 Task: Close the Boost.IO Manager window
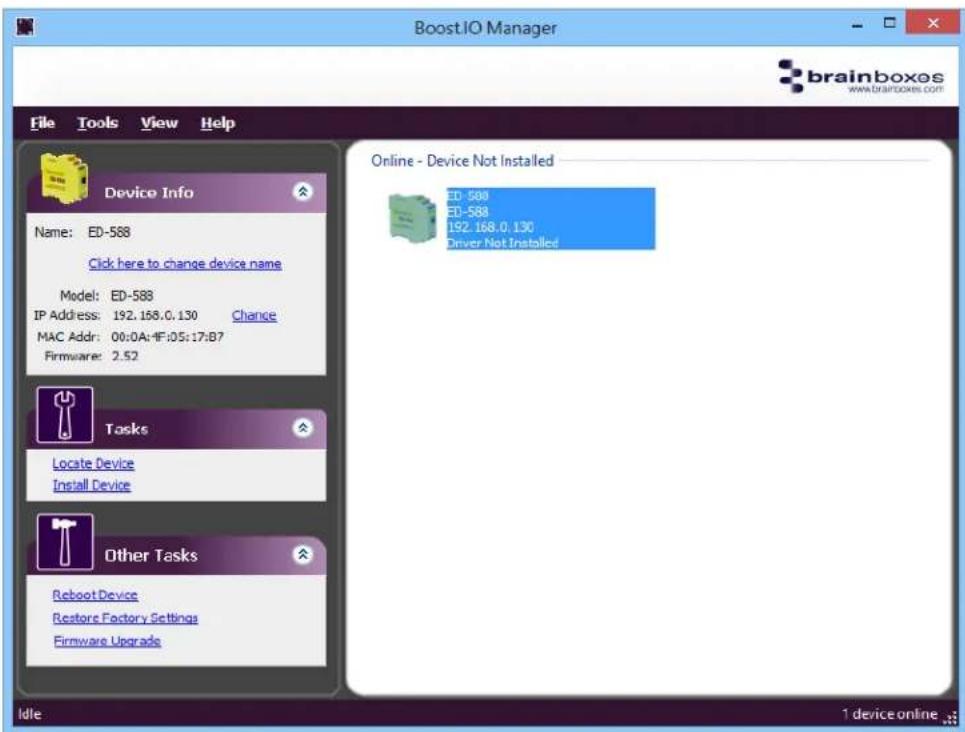pyautogui.click(x=933, y=23)
